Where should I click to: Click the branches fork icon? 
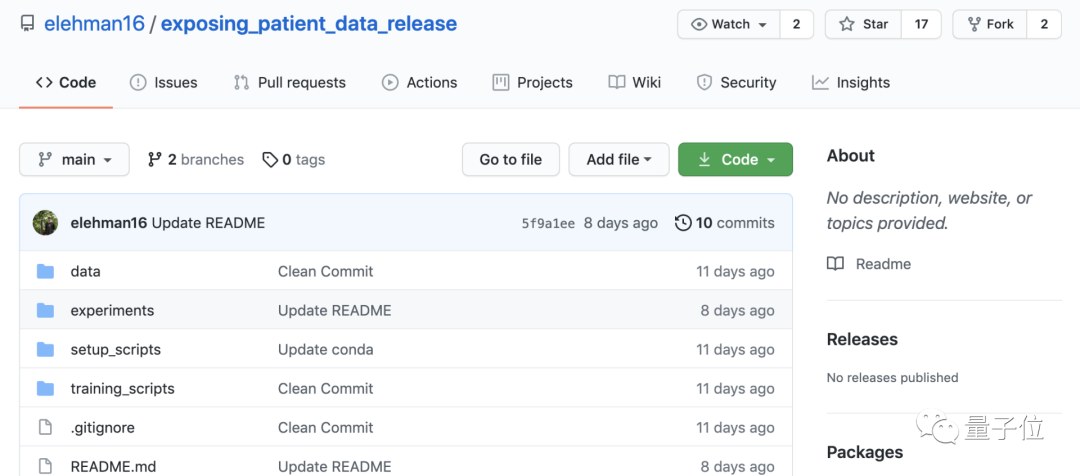(x=155, y=160)
